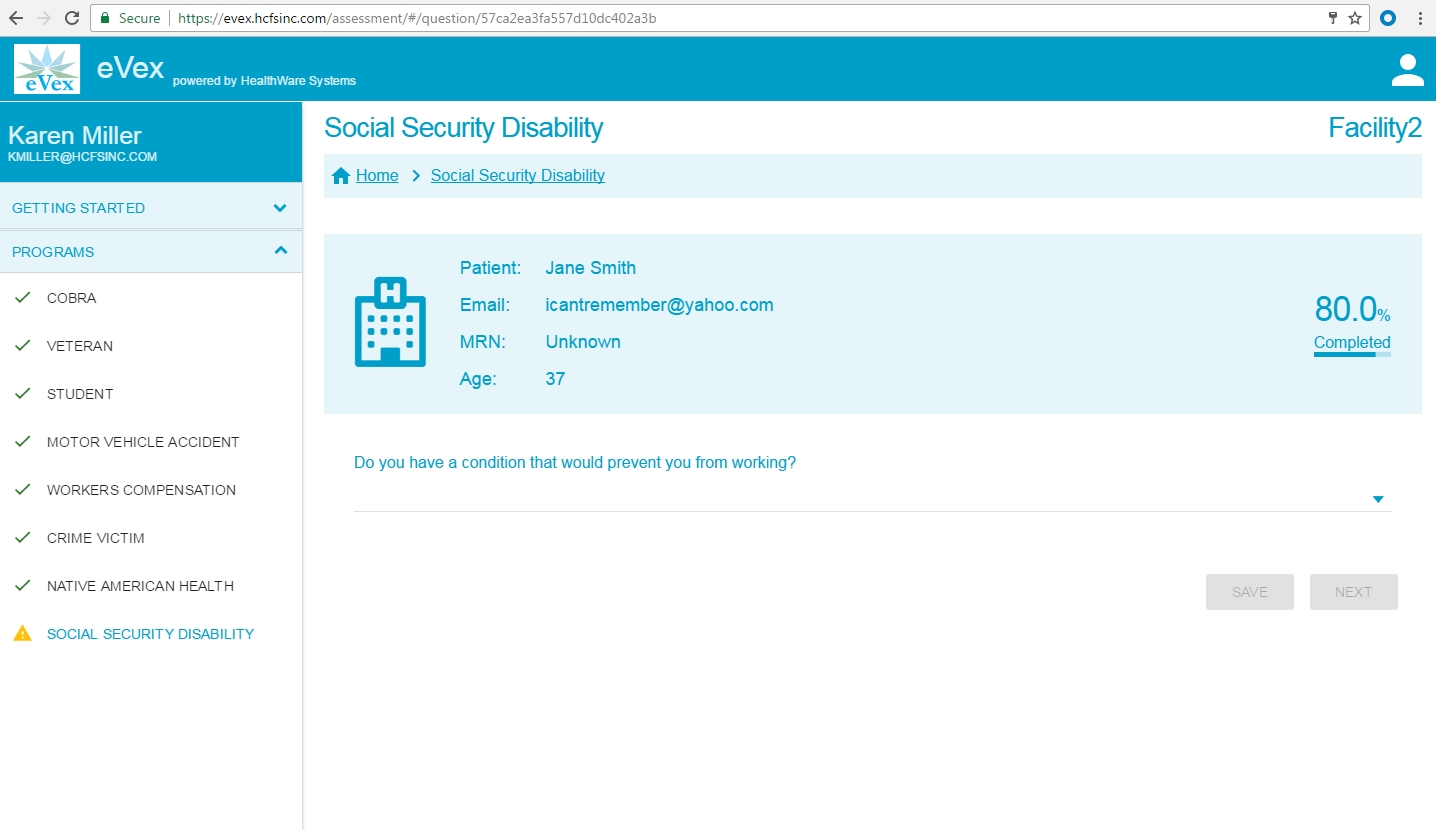Image resolution: width=1436 pixels, height=830 pixels.
Task: Click the eVex logo icon
Action: 47,69
